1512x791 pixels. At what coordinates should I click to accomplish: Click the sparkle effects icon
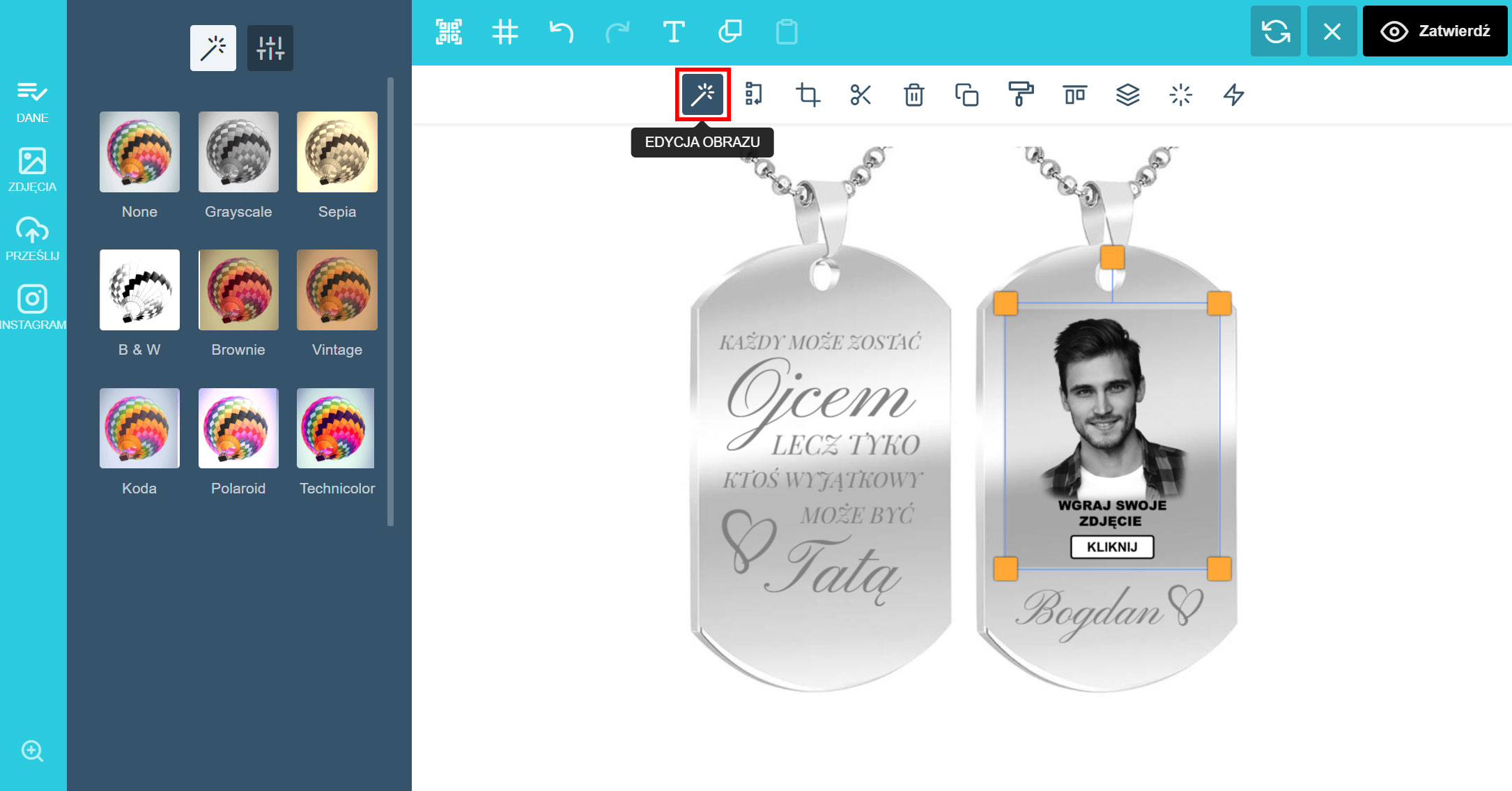pos(1180,94)
